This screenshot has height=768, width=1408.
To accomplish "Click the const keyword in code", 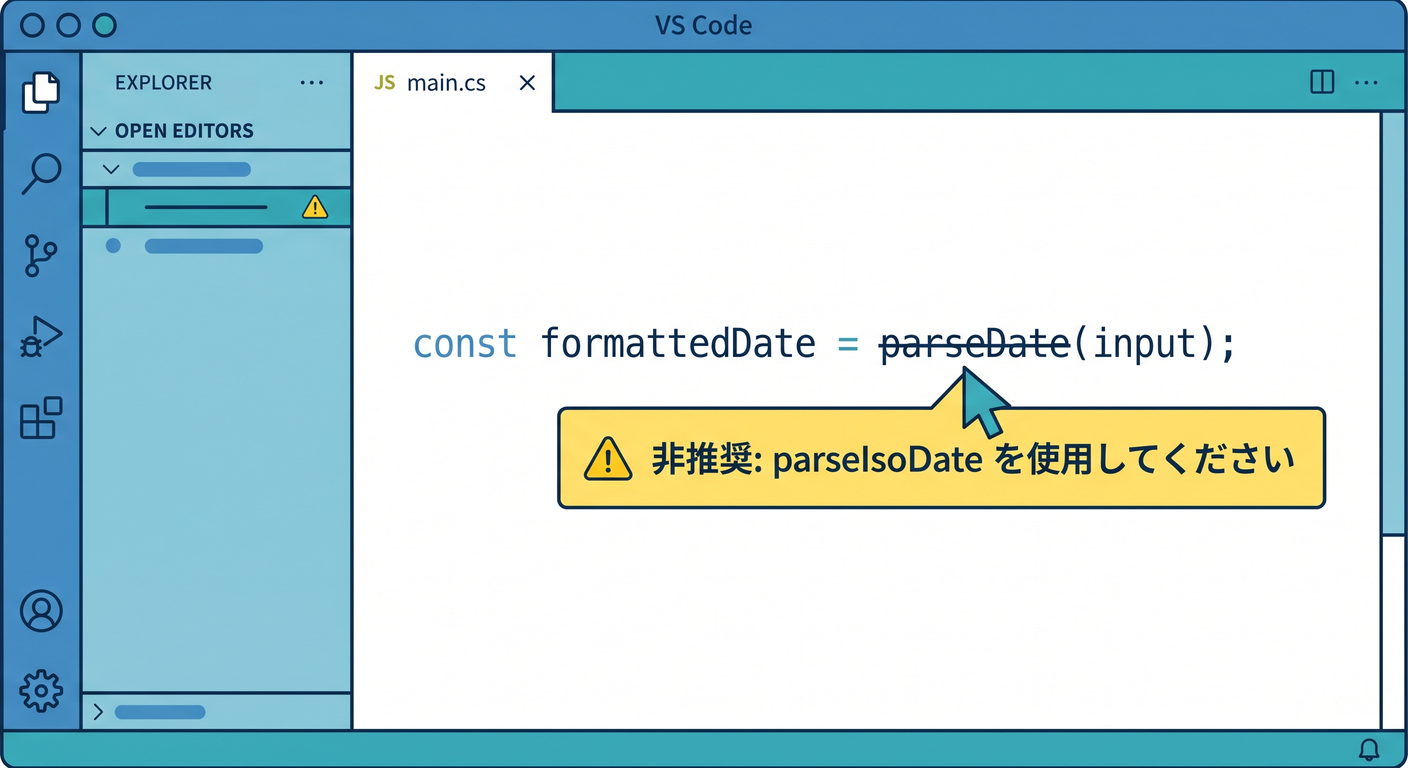I will click(465, 344).
